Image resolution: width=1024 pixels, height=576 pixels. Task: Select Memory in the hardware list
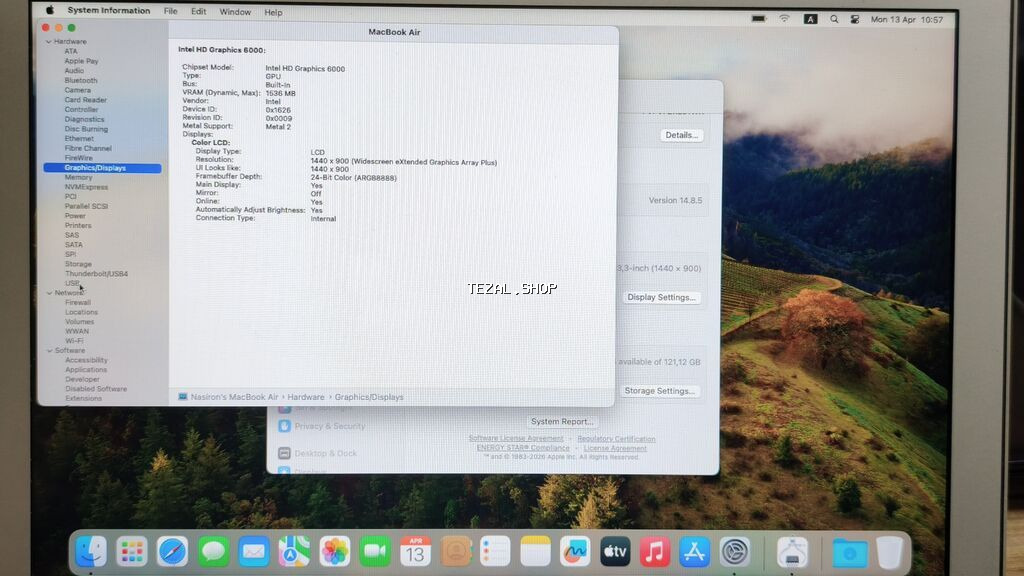[78, 178]
